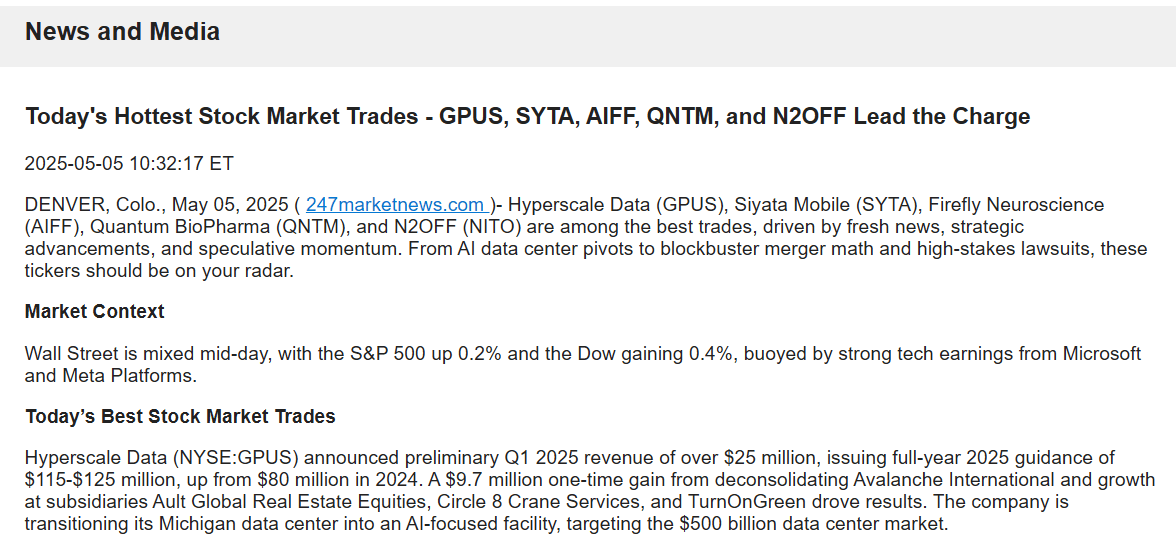Image resolution: width=1176 pixels, height=551 pixels.
Task: Click the Avalanche International text
Action: pyautogui.click(x=943, y=480)
